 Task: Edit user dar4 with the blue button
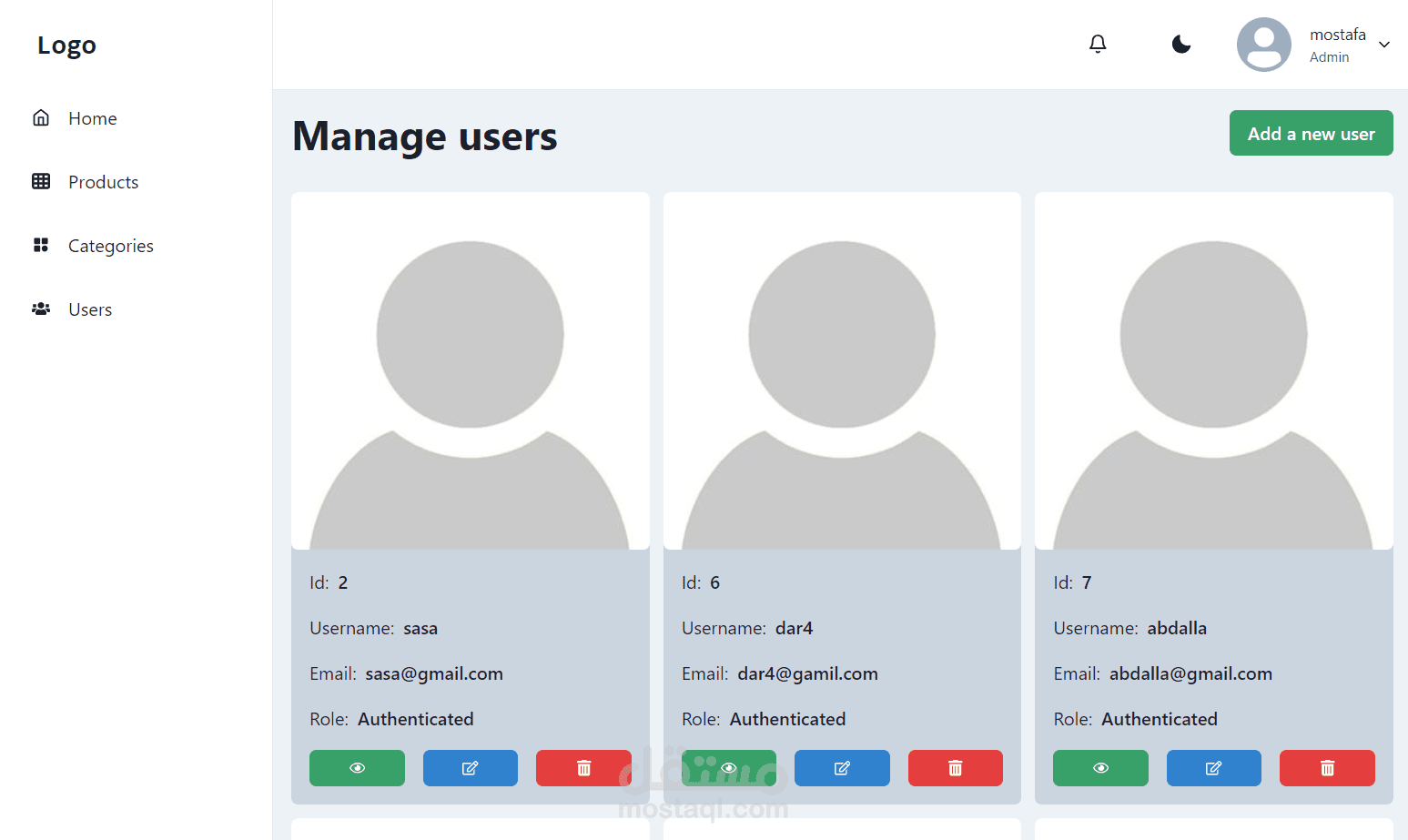pos(842,768)
